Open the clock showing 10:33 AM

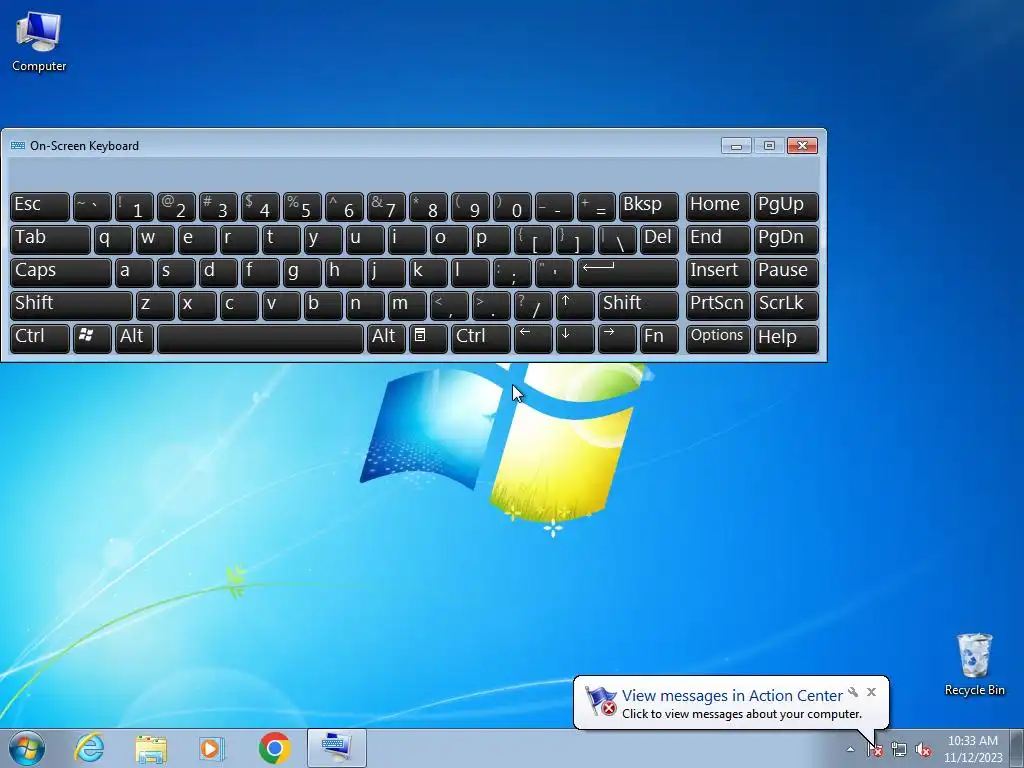972,749
